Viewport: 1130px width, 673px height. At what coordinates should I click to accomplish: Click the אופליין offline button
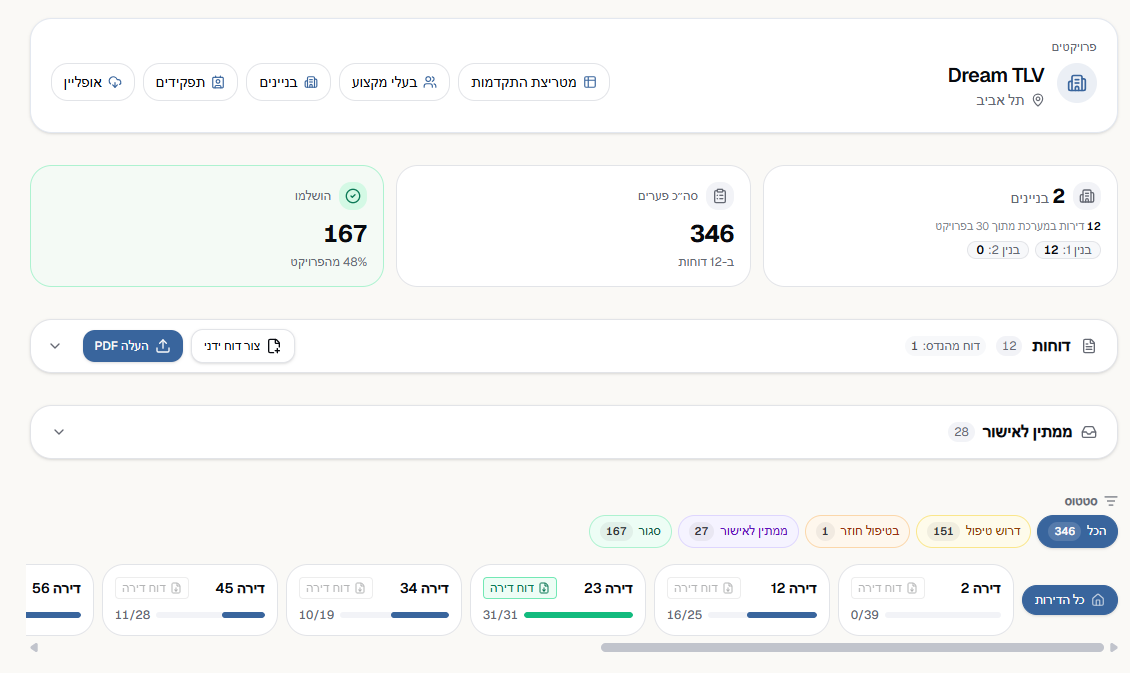tap(93, 82)
